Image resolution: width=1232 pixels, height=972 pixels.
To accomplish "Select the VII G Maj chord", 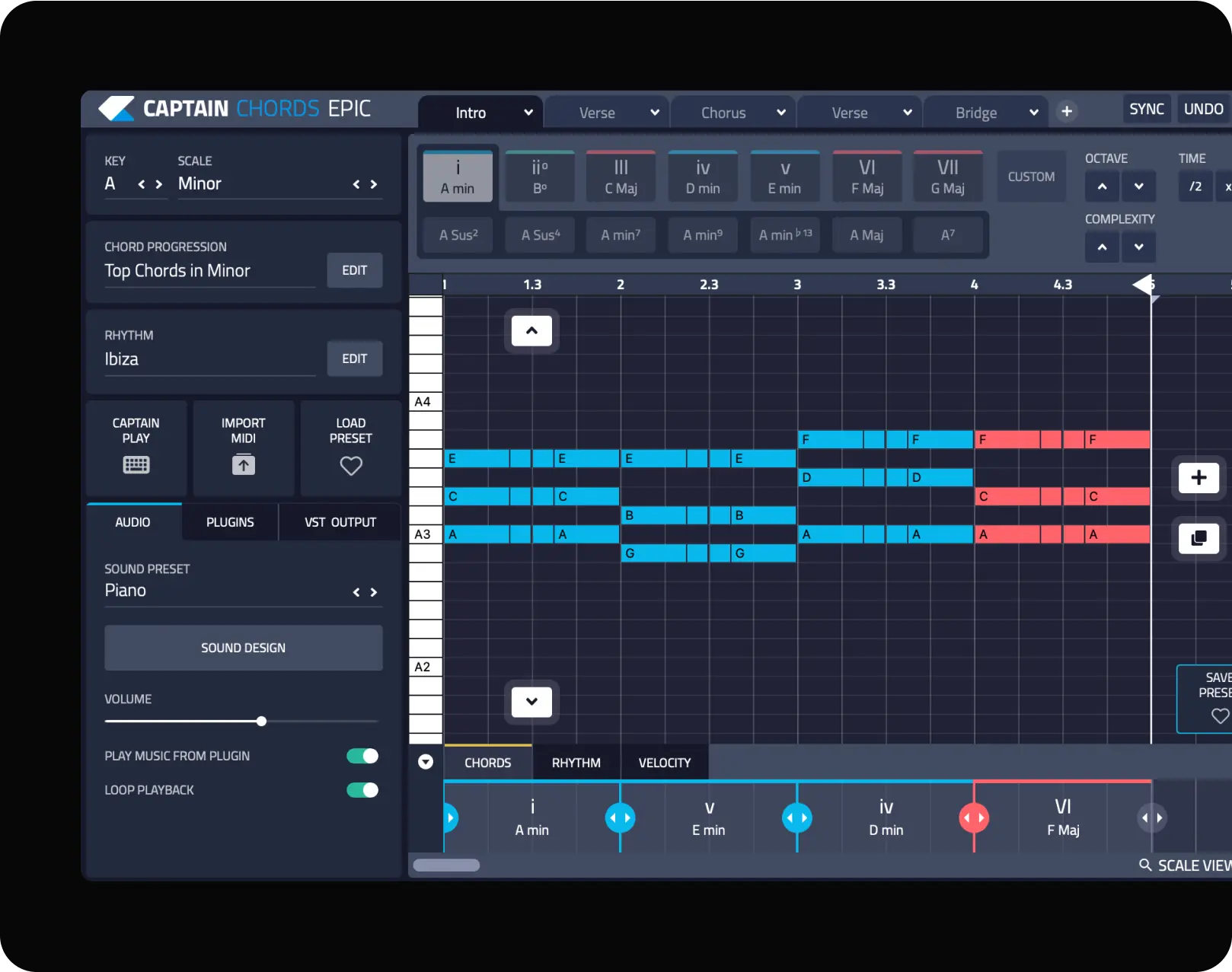I will pos(948,177).
